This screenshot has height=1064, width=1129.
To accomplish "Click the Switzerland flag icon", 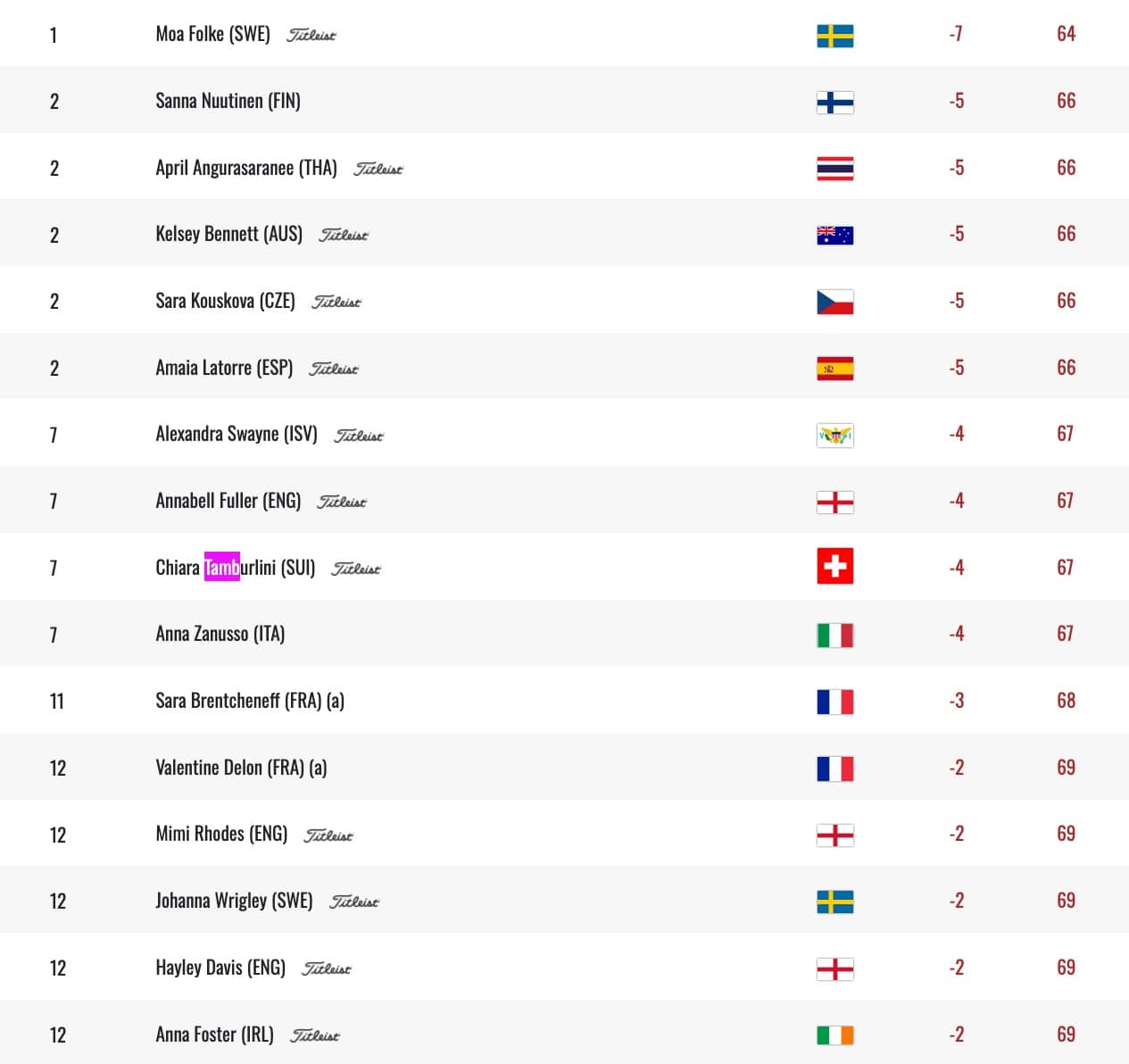I will point(834,566).
